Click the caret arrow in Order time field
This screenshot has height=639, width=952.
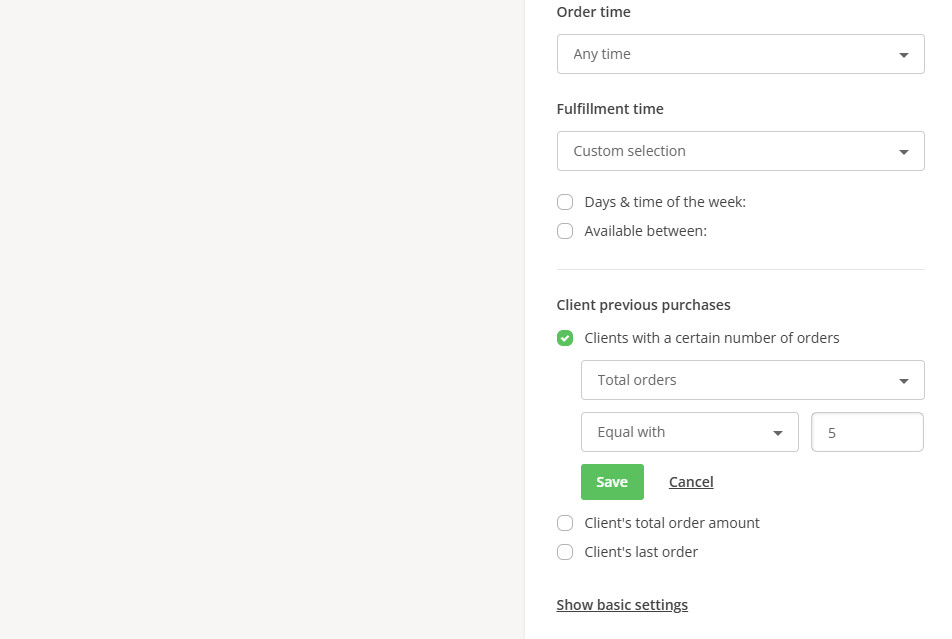click(x=904, y=55)
